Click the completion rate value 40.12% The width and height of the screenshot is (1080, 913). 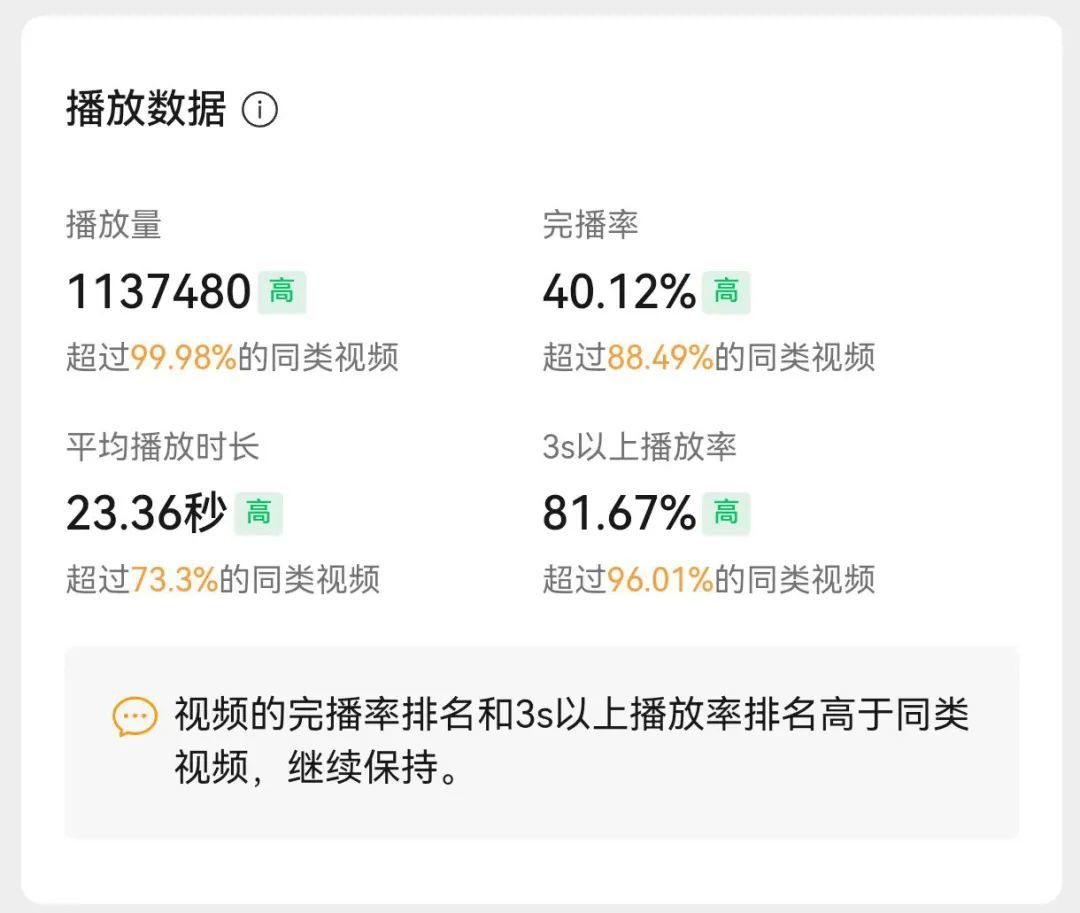click(x=618, y=292)
